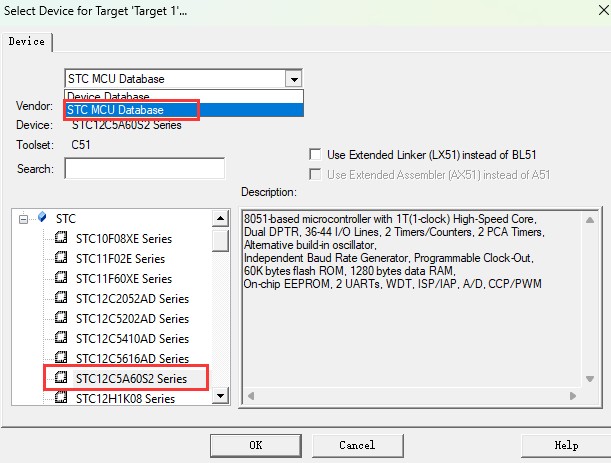Collapse the STC tree node
Screen dimensions: 611x463
pyautogui.click(x=23, y=219)
